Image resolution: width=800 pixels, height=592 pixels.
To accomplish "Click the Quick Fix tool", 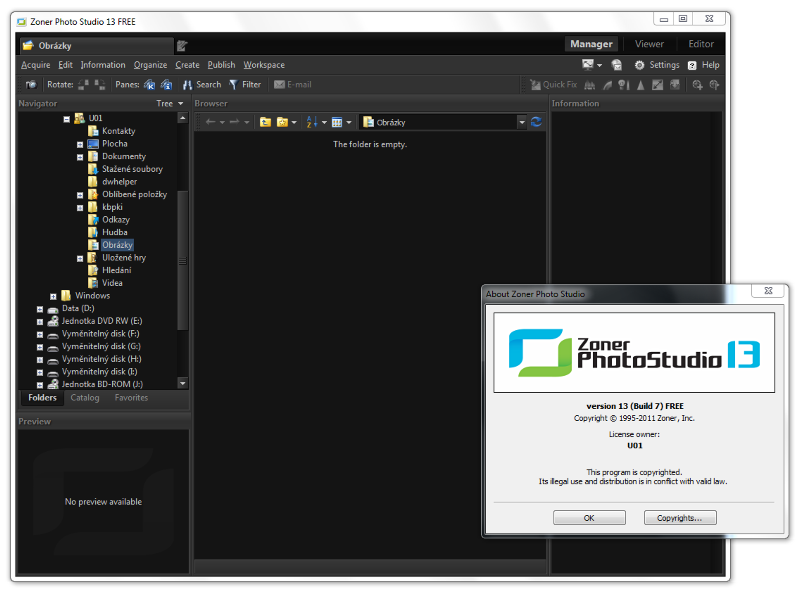I will [x=554, y=85].
